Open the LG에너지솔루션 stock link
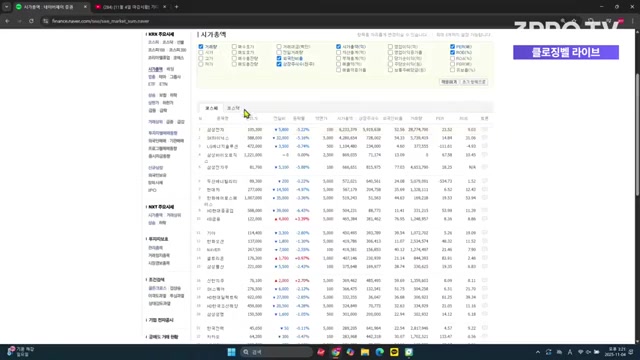Image resolution: width=640 pixels, height=360 pixels. coord(222,146)
